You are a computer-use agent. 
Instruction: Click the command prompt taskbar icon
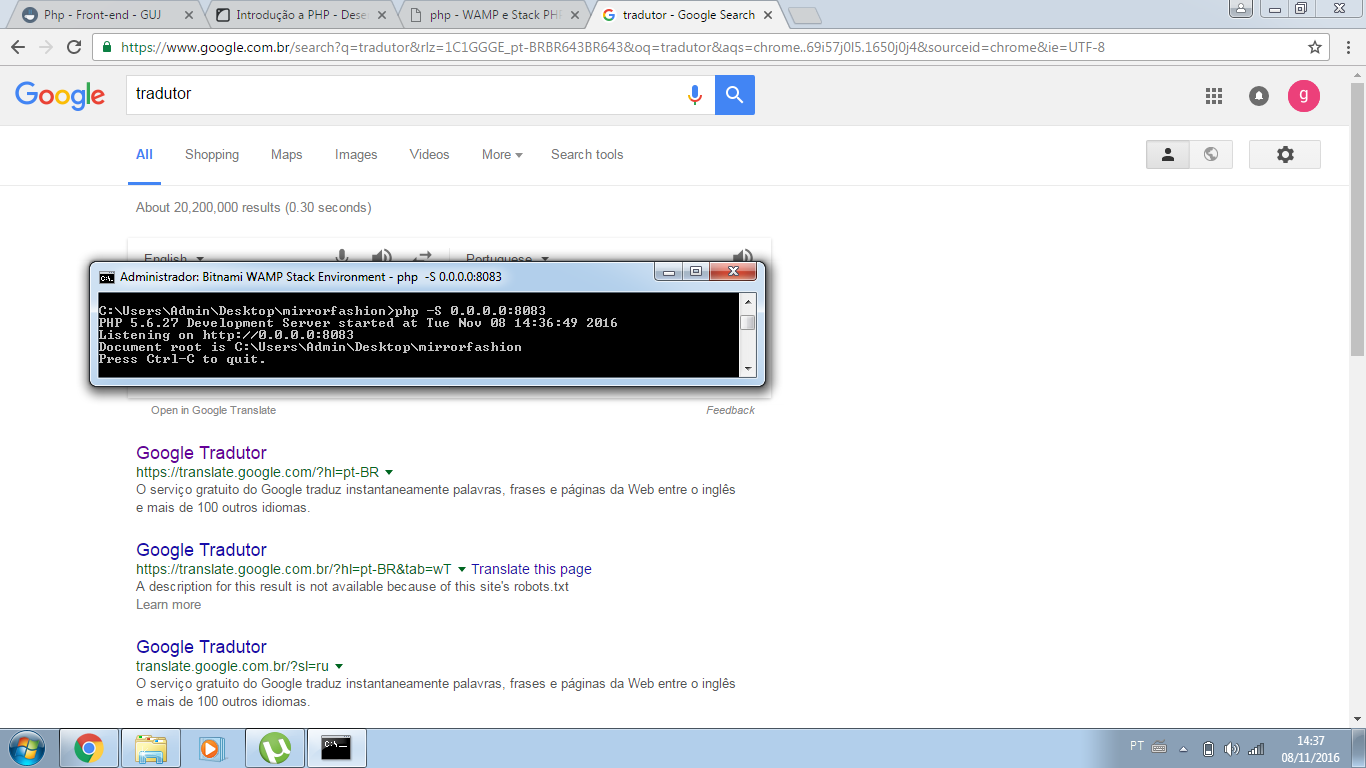point(336,748)
